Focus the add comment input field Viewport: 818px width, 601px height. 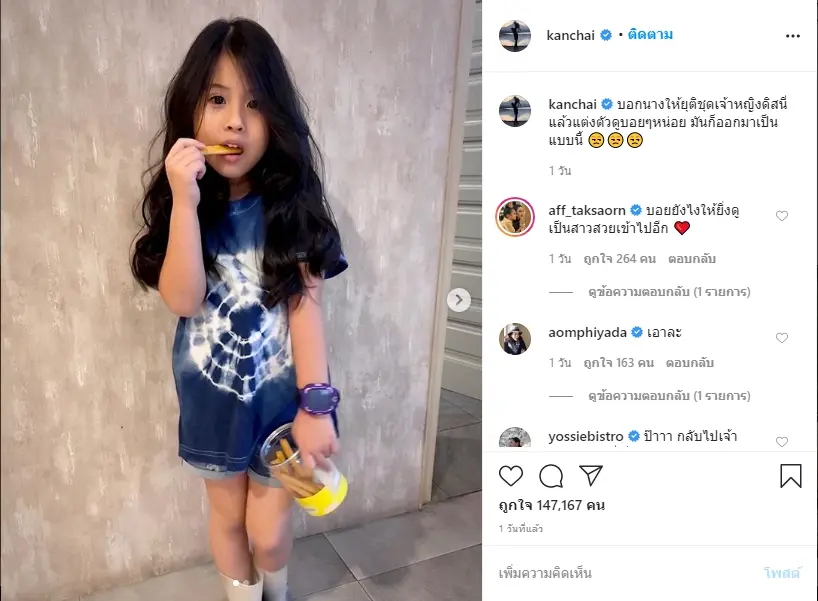pyautogui.click(x=626, y=573)
